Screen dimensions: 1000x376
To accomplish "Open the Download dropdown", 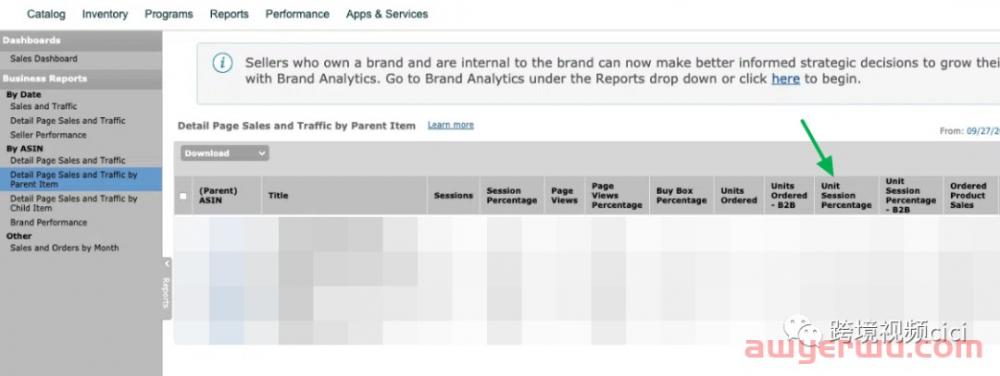I will pos(224,153).
